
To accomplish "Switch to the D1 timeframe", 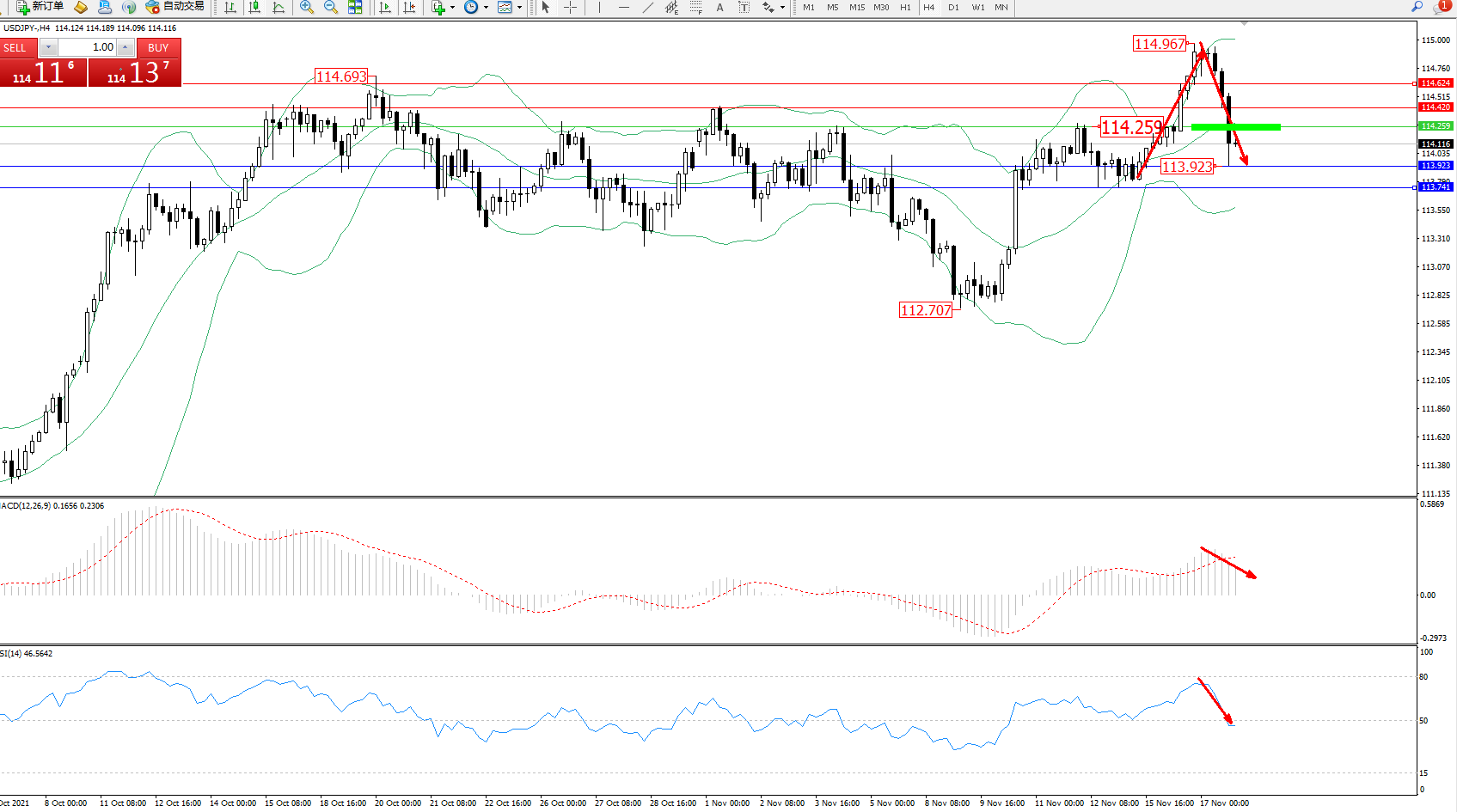I will (953, 7).
